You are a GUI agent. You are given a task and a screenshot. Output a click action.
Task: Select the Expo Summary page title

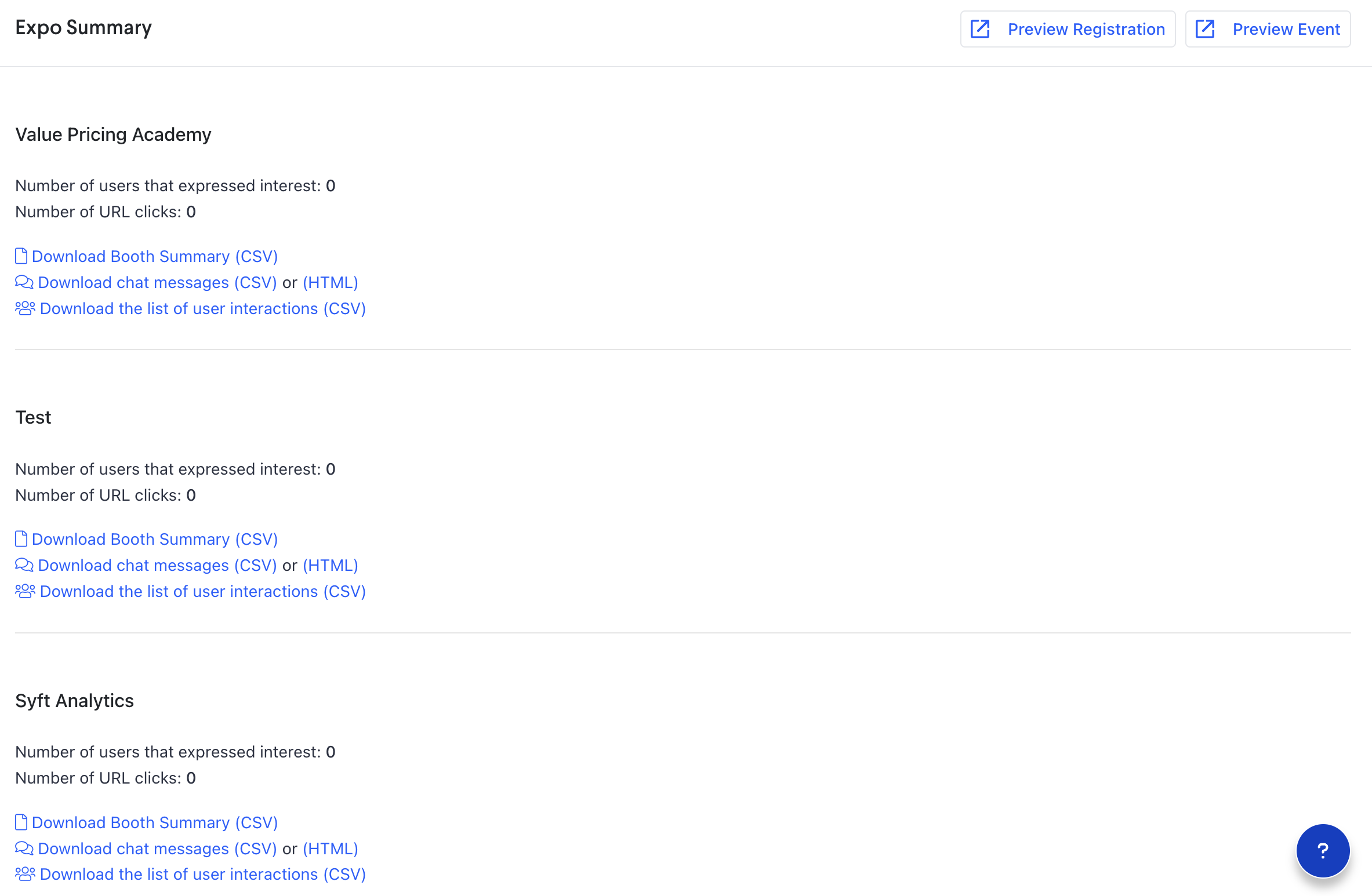point(84,28)
